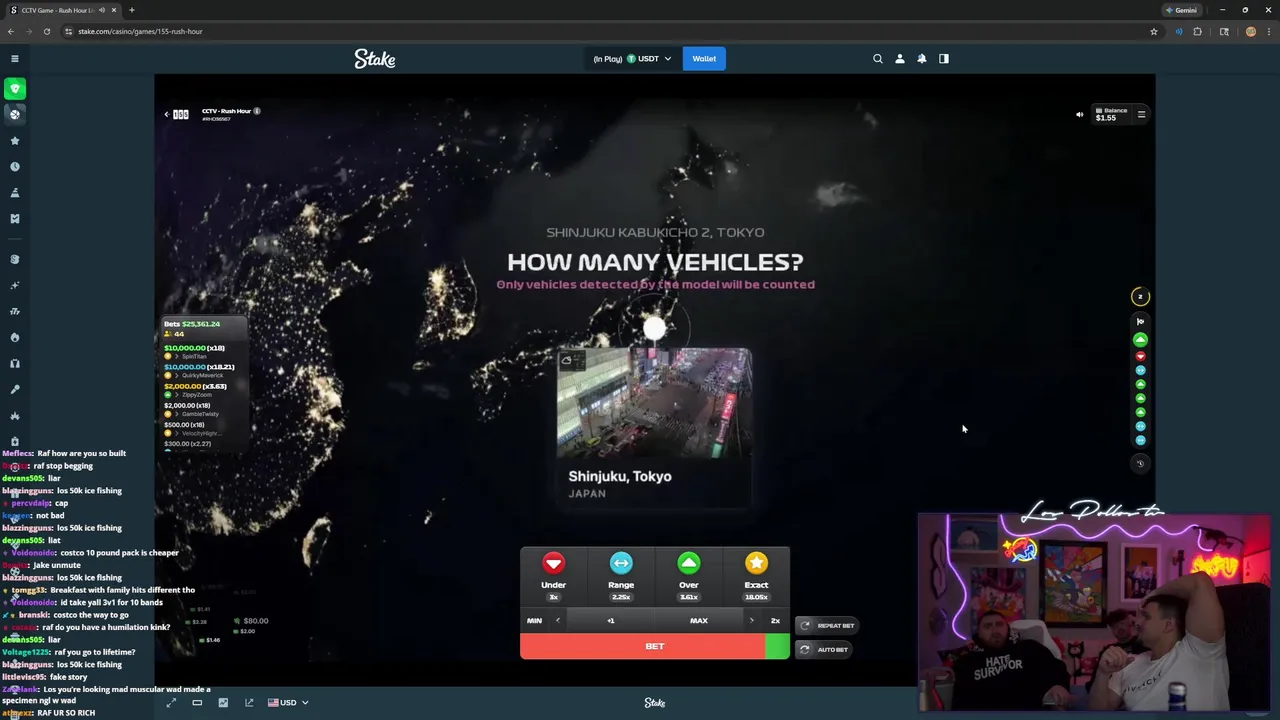Enable REPEAT BET
Image resolution: width=1280 pixels, height=720 pixels.
[x=826, y=626]
